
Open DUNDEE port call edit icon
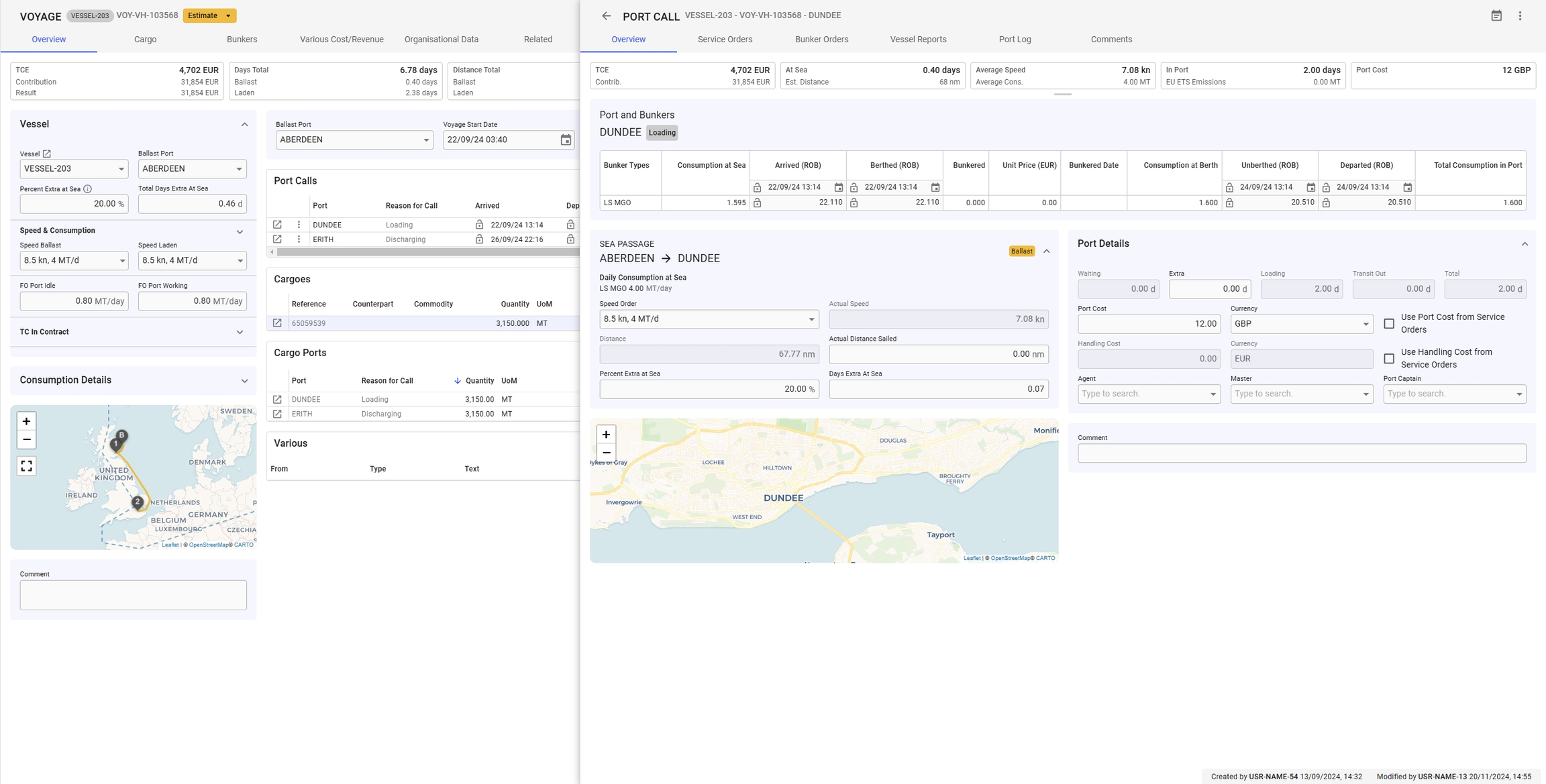click(277, 225)
